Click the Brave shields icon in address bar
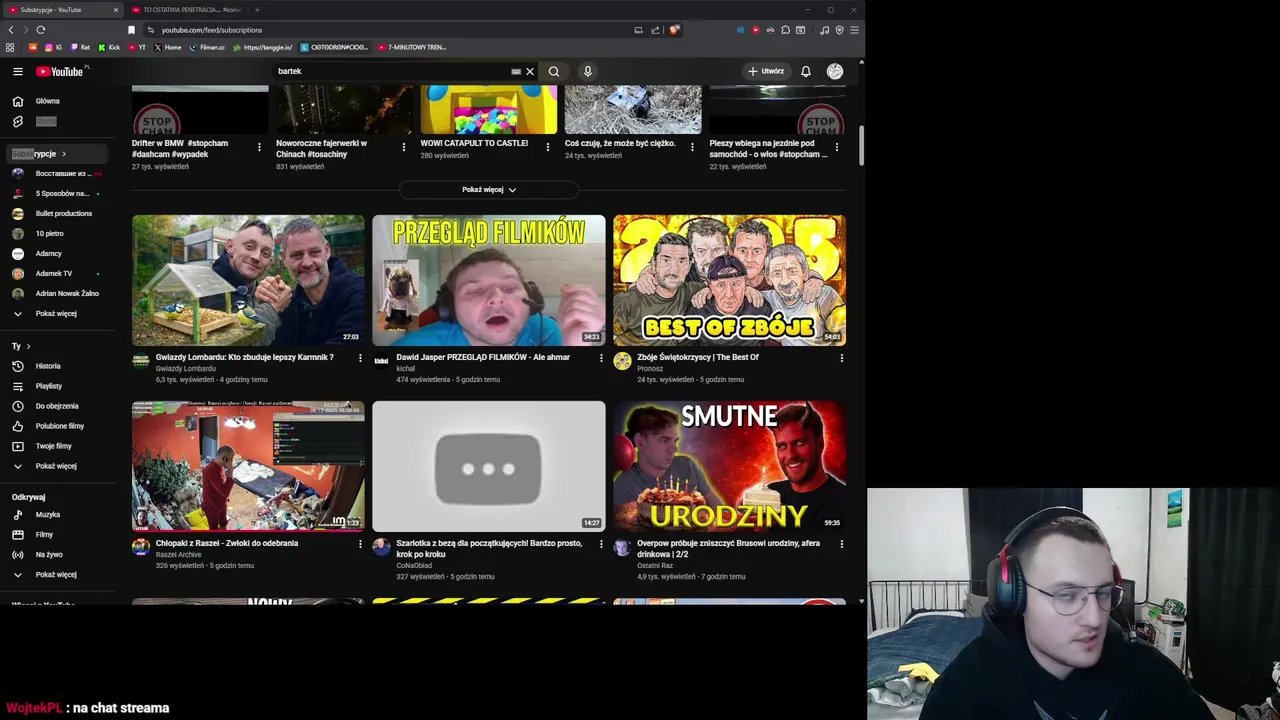 pos(674,30)
